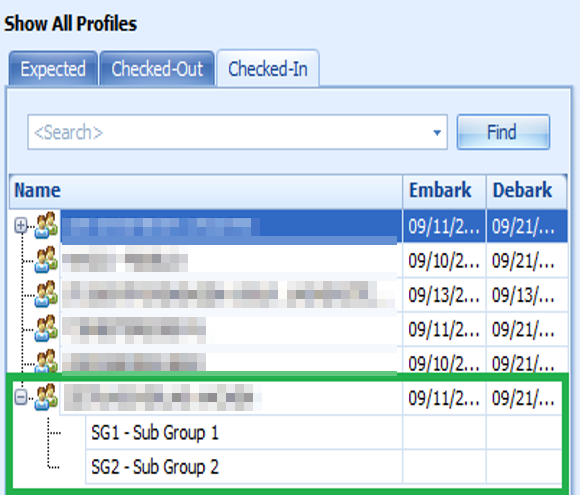The image size is (580, 495).
Task: Click group icon of the expanded group row
Action: 46,397
